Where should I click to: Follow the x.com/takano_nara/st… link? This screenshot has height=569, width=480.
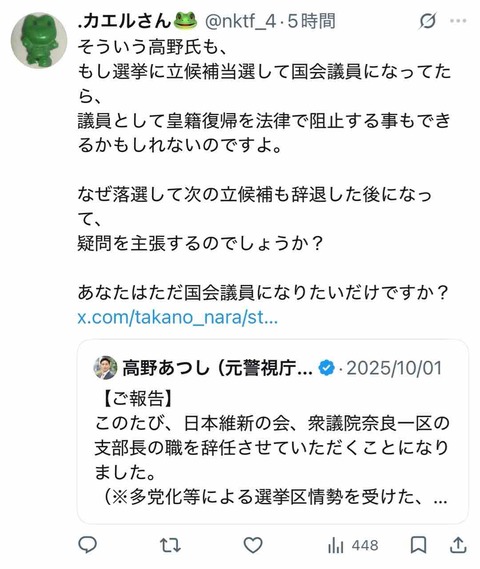point(177,317)
